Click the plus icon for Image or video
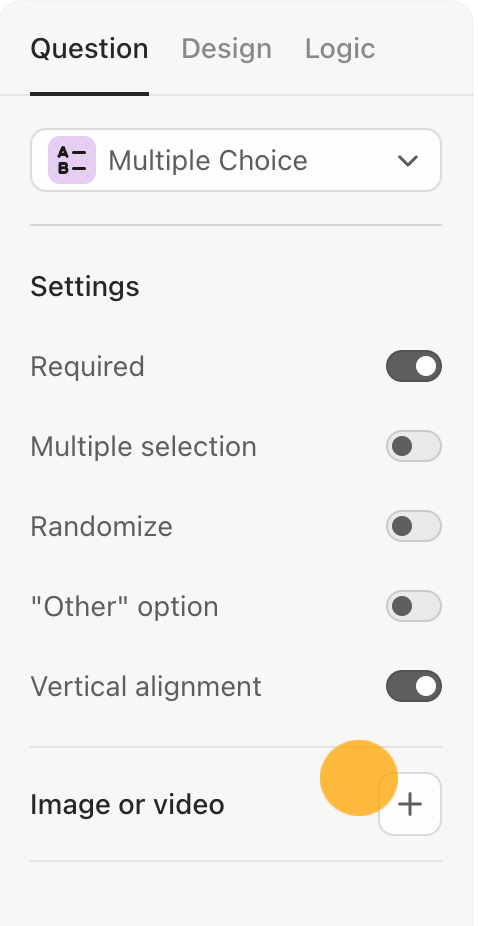The width and height of the screenshot is (478, 926). tap(410, 804)
